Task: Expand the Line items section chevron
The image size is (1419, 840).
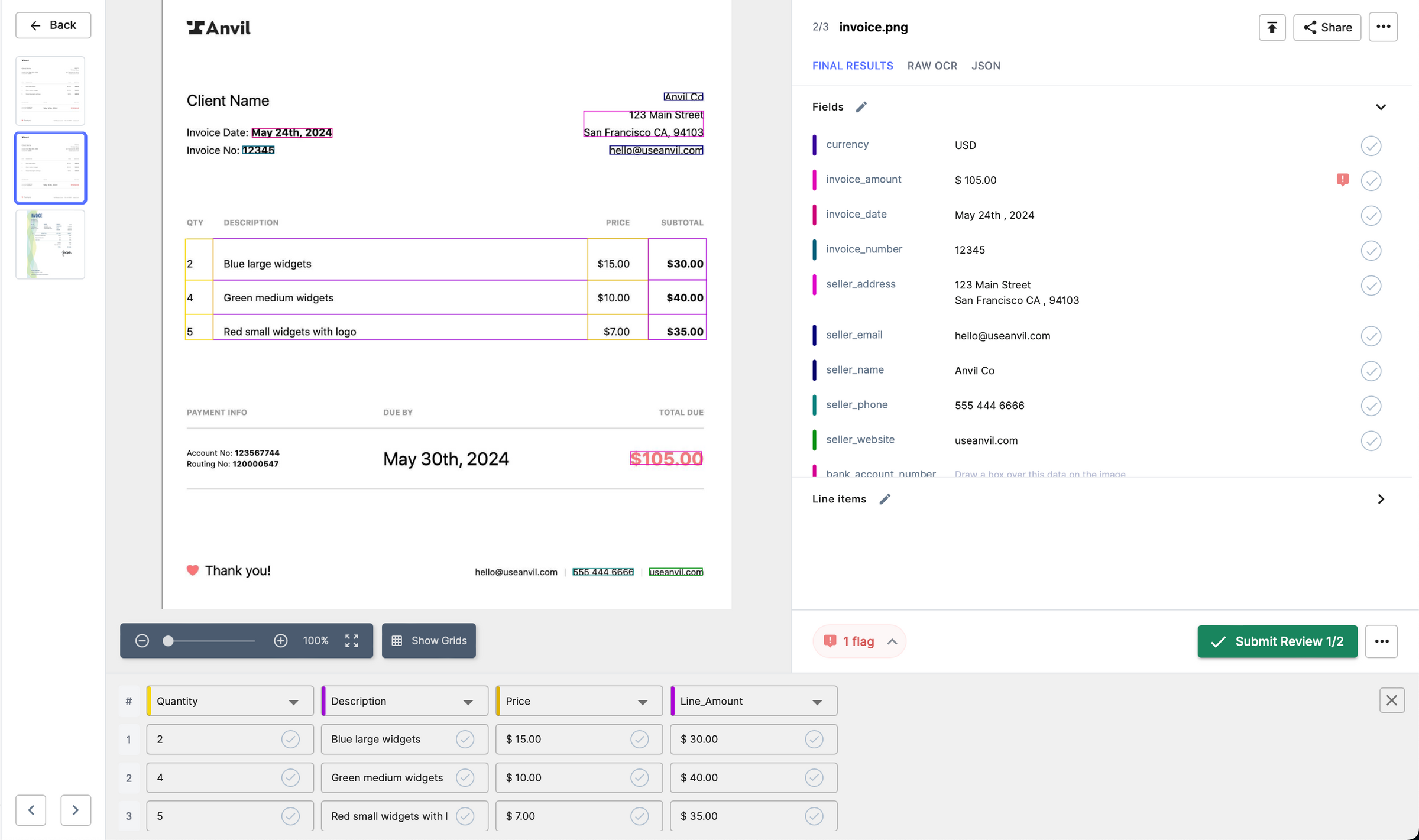Action: (x=1381, y=499)
